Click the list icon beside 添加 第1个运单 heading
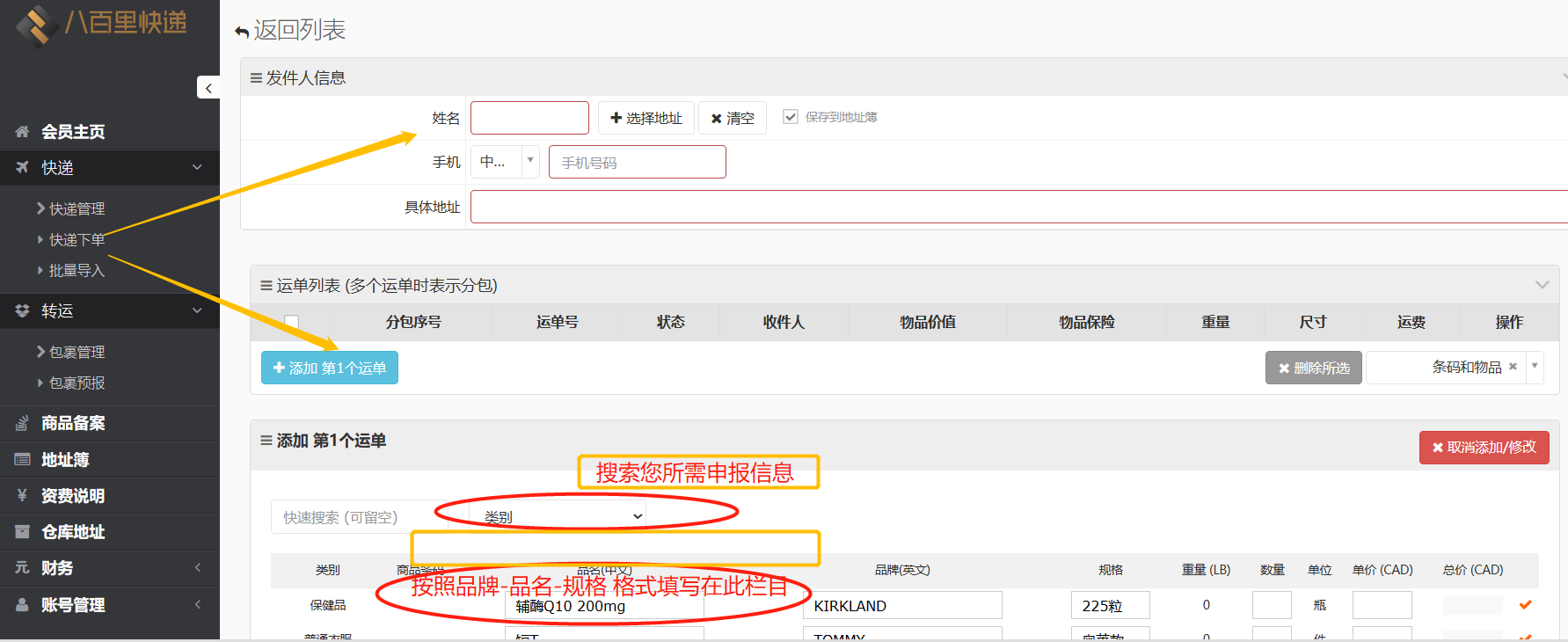1568x642 pixels. click(266, 441)
